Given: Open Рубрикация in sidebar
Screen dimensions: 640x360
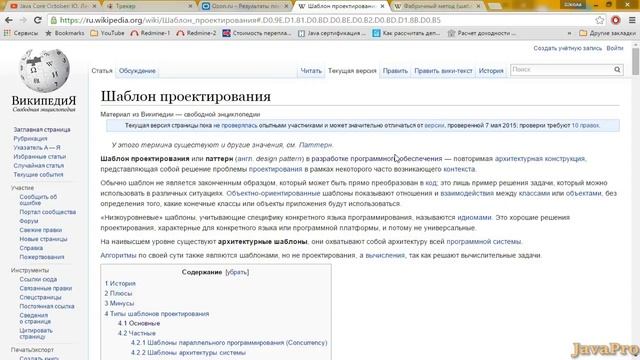Looking at the screenshot, I should tap(30, 139).
